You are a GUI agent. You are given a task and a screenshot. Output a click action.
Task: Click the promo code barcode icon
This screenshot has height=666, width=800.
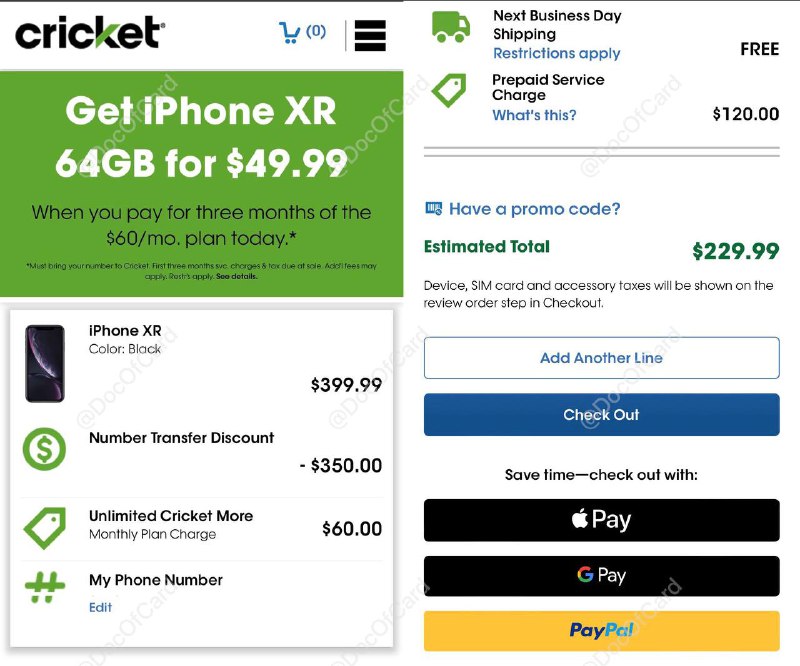(435, 208)
